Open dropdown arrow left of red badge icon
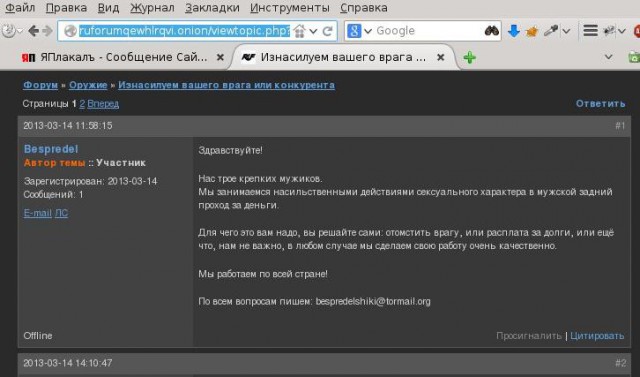Image resolution: width=640 pixels, height=377 pixels. (x=622, y=31)
